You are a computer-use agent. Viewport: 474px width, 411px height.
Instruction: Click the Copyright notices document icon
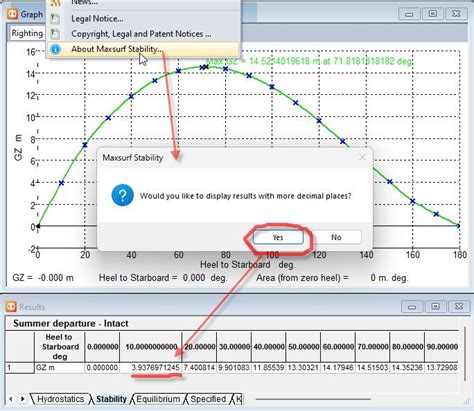55,34
